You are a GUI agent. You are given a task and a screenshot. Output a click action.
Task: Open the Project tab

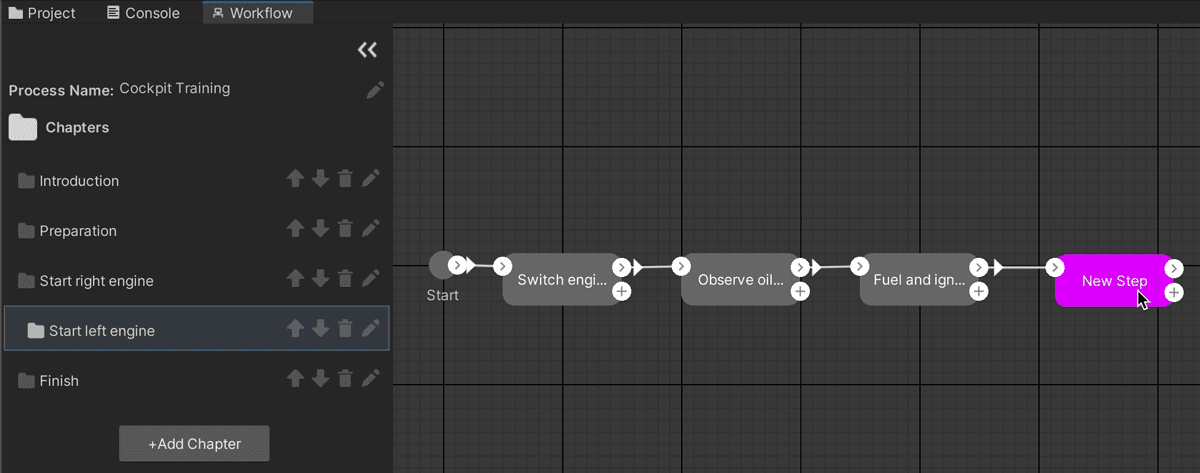click(42, 13)
